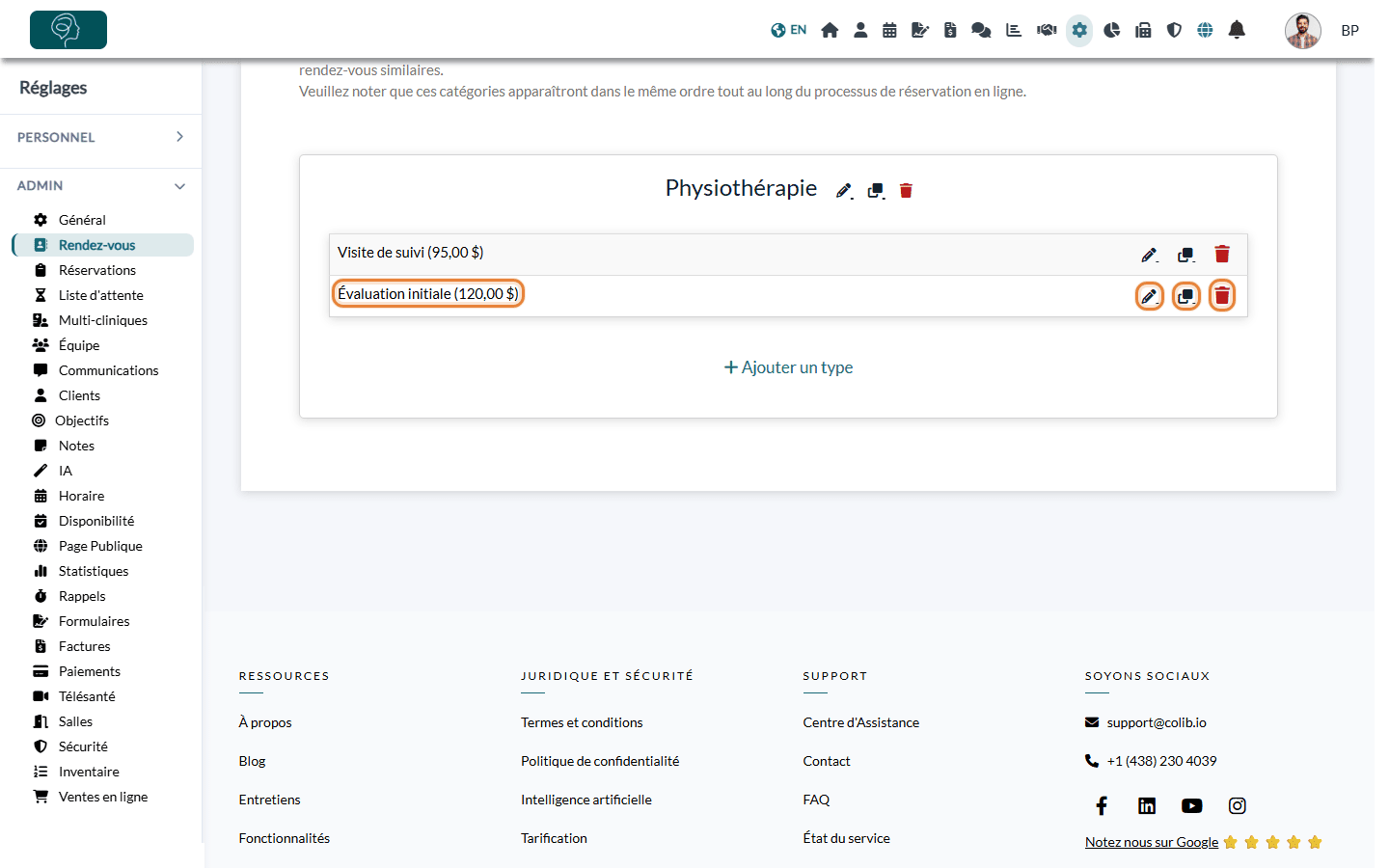The height and width of the screenshot is (868, 1389).
Task: Open Multi-cliniques settings
Action: point(102,320)
